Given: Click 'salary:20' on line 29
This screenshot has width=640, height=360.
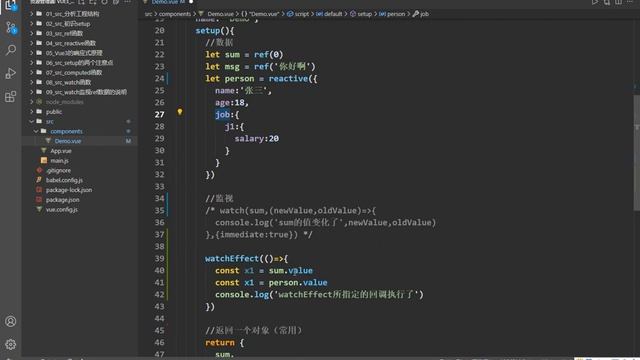Looking at the screenshot, I should (257, 139).
